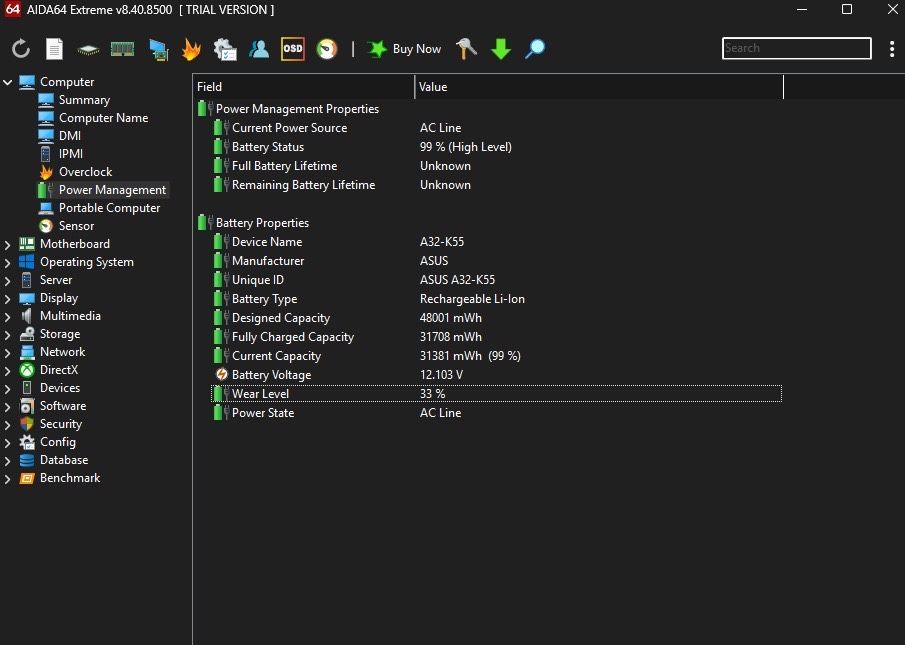
Task: Select the Fully Charged Capacity row
Action: [496, 337]
